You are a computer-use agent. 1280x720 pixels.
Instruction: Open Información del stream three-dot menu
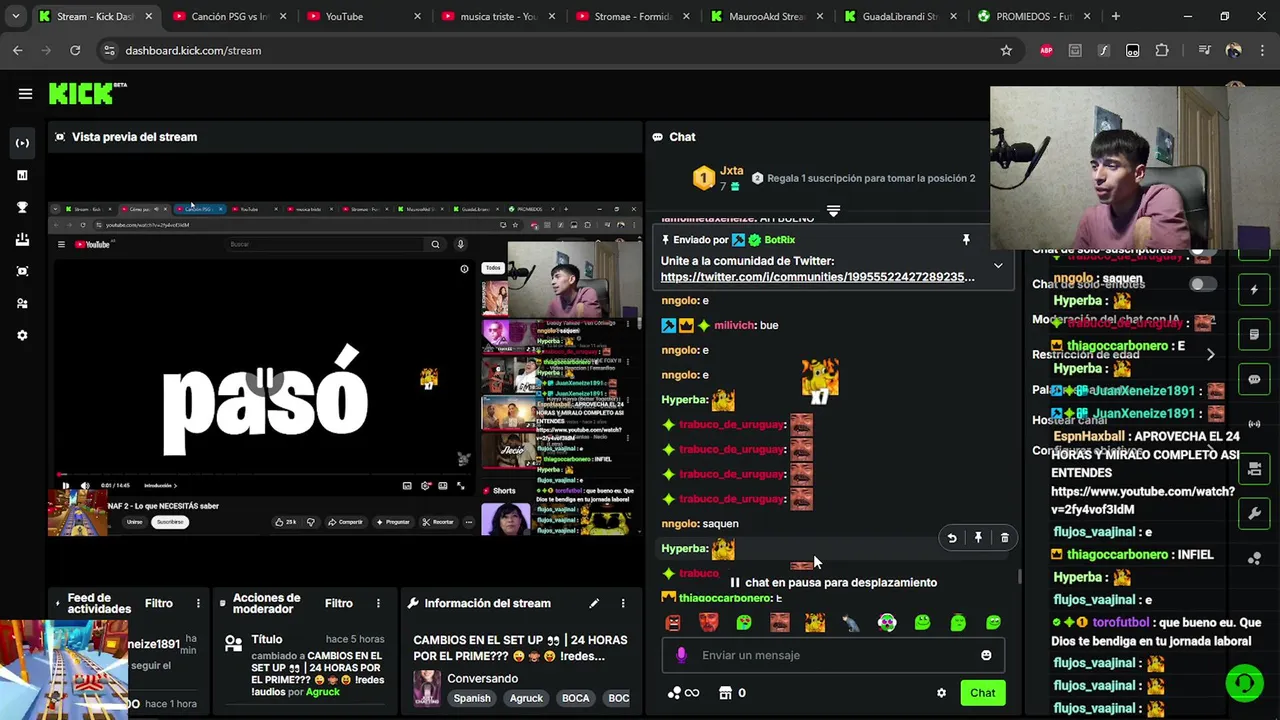tap(623, 603)
